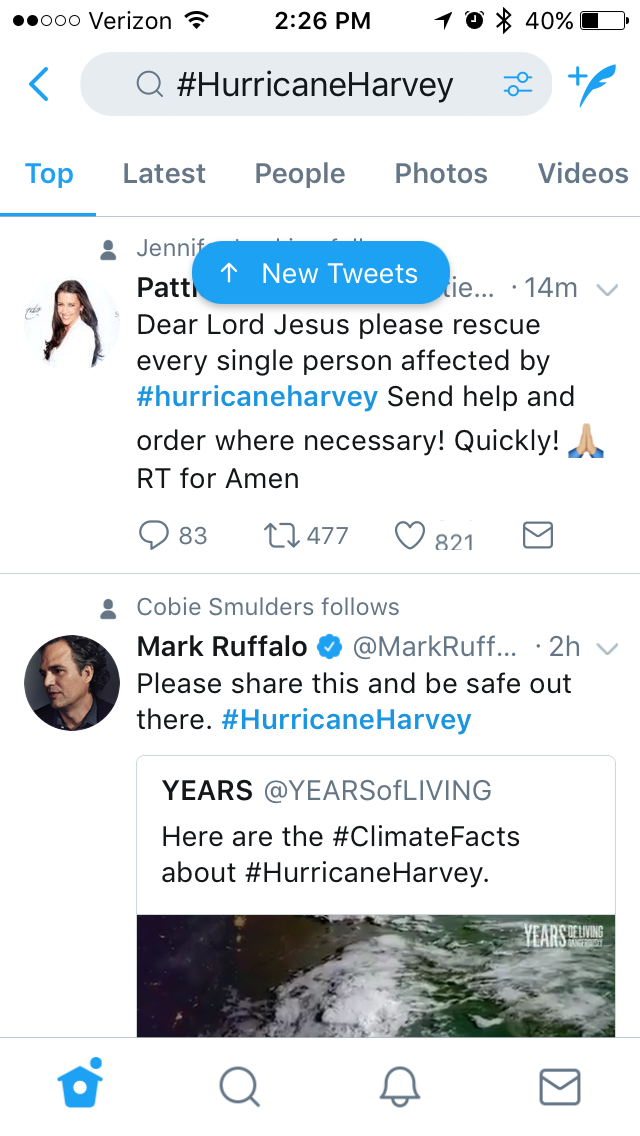640x1136 pixels.
Task: Open Mark Ruffalo's profile picture
Action: pos(72,682)
